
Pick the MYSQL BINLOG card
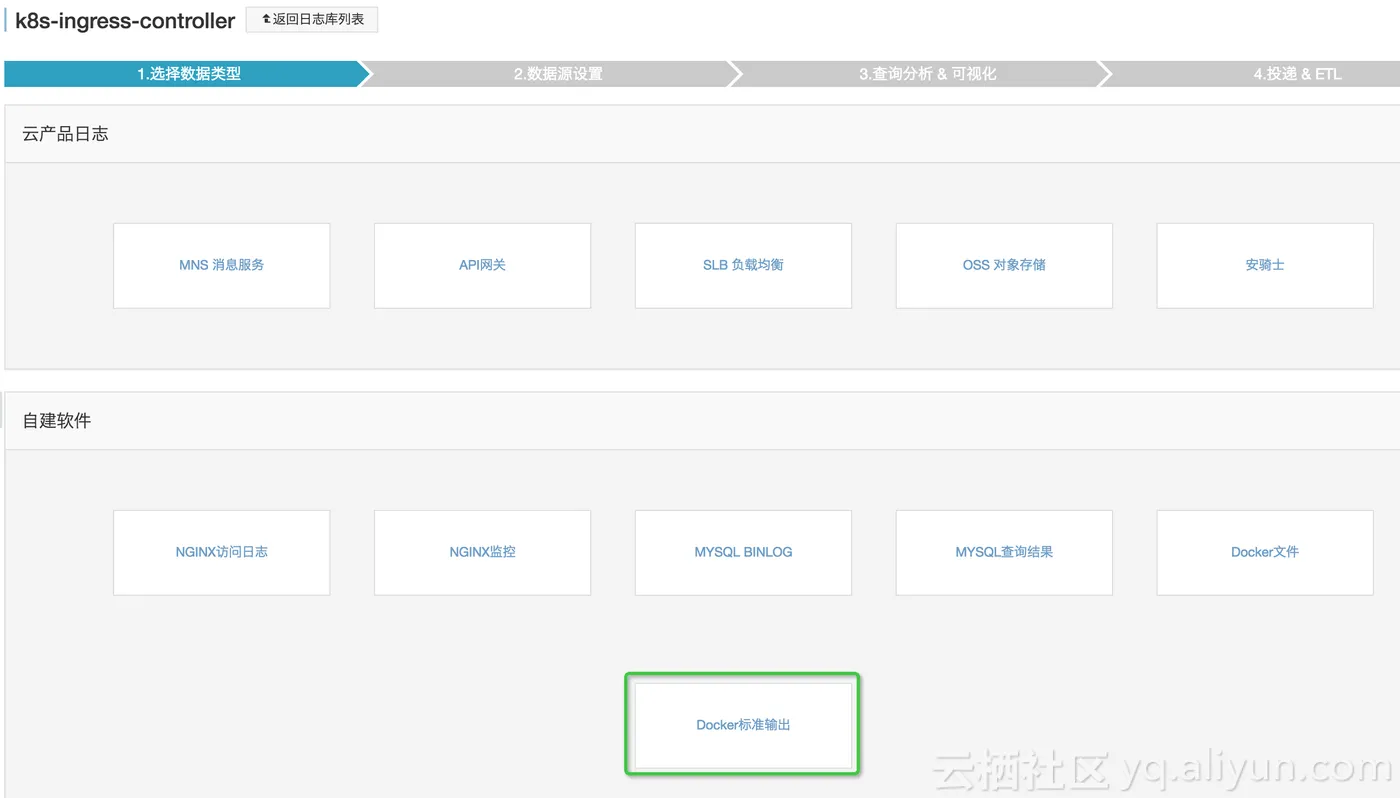click(x=743, y=552)
